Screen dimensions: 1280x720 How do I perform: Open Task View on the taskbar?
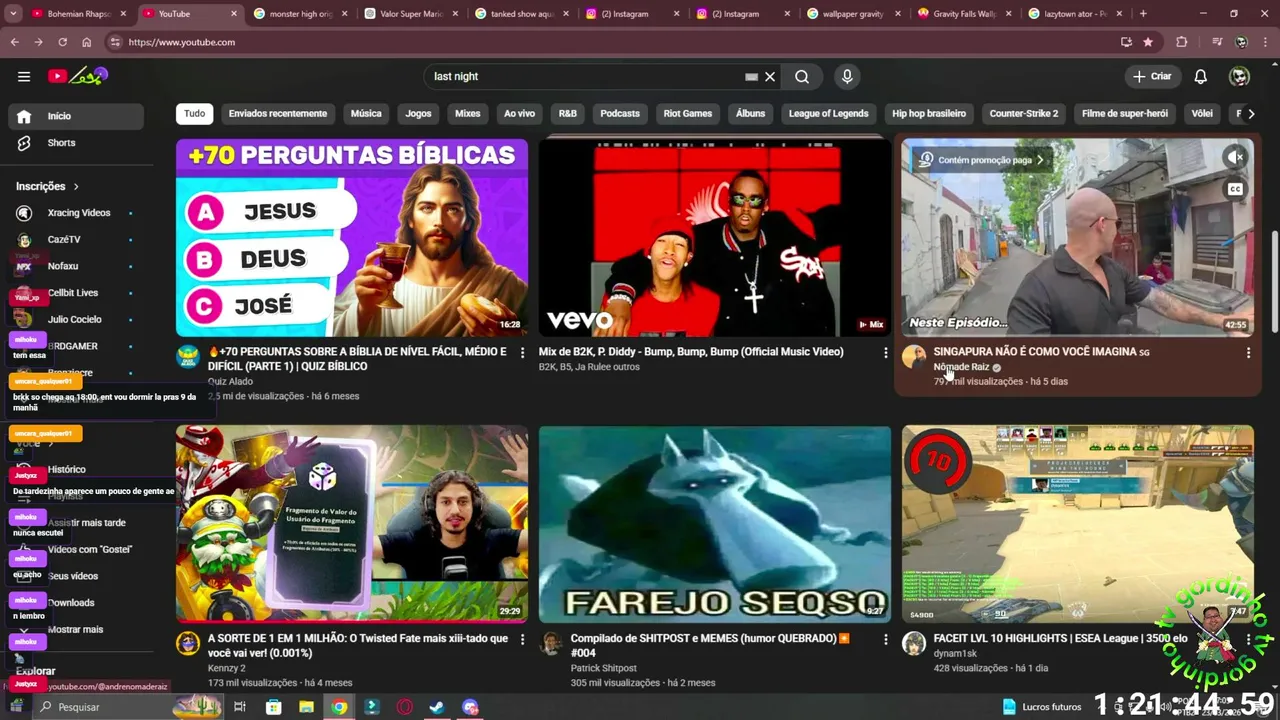(x=240, y=707)
